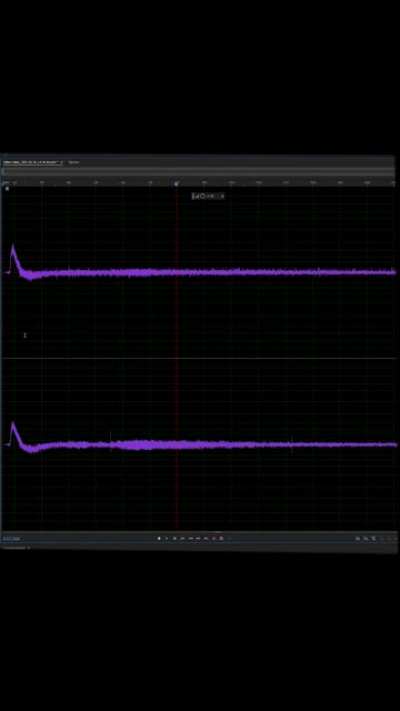Click the first zoom icon at bottom right
The image size is (400, 711).
pos(357,538)
